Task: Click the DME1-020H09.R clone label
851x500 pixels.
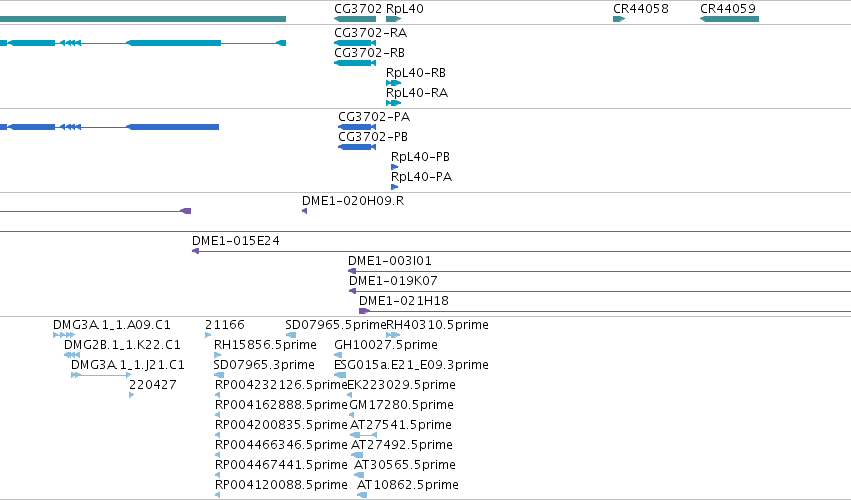Action: click(x=353, y=201)
